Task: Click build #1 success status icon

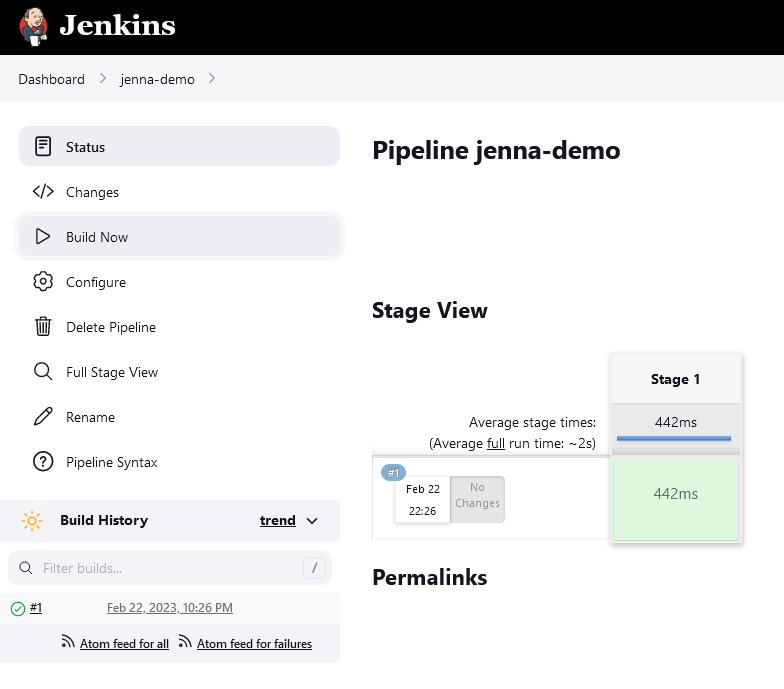Action: [x=18, y=608]
